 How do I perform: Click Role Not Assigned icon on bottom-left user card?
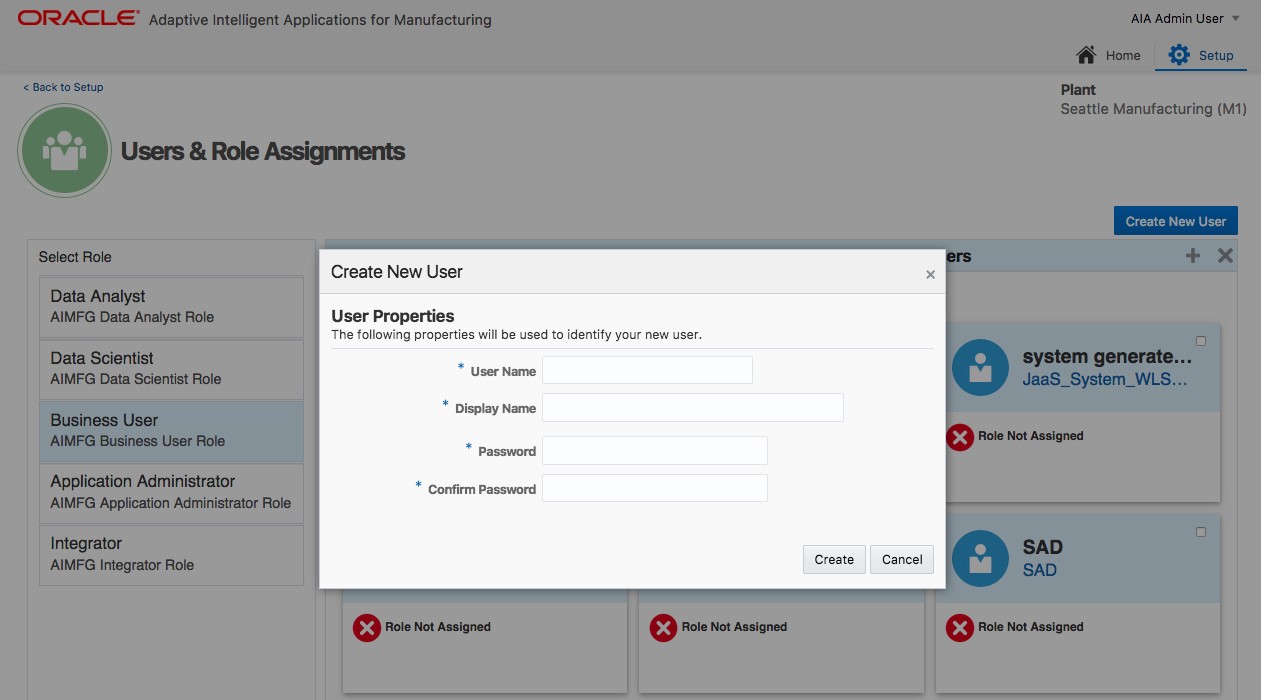click(366, 627)
